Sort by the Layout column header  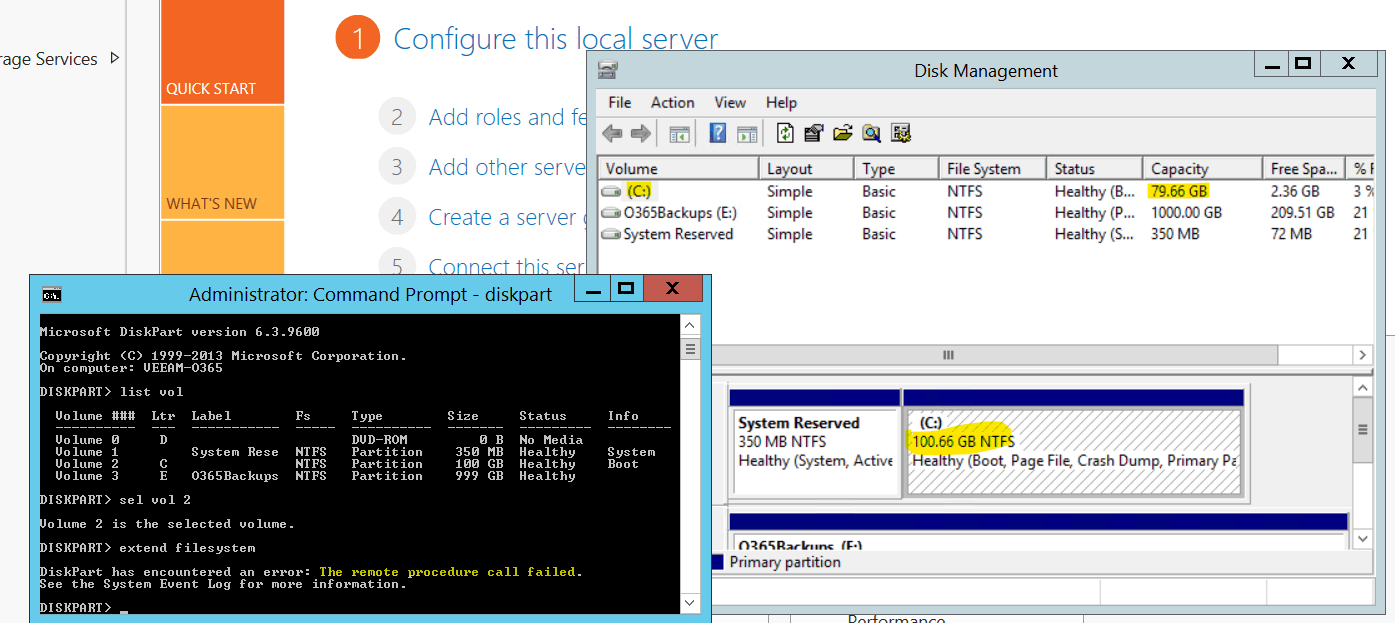click(x=806, y=168)
